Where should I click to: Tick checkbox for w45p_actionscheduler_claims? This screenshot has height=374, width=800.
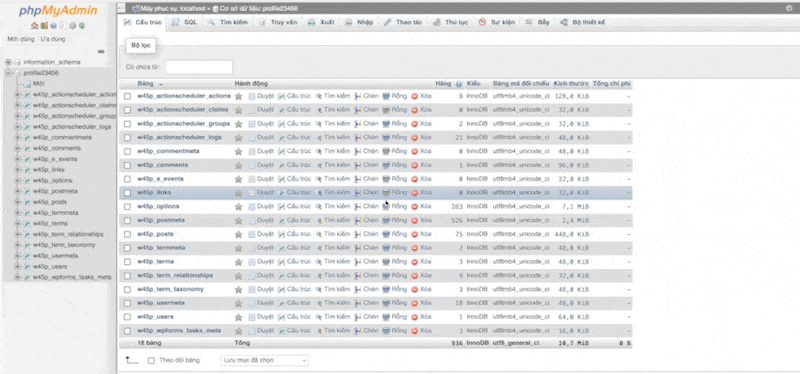[x=128, y=110]
